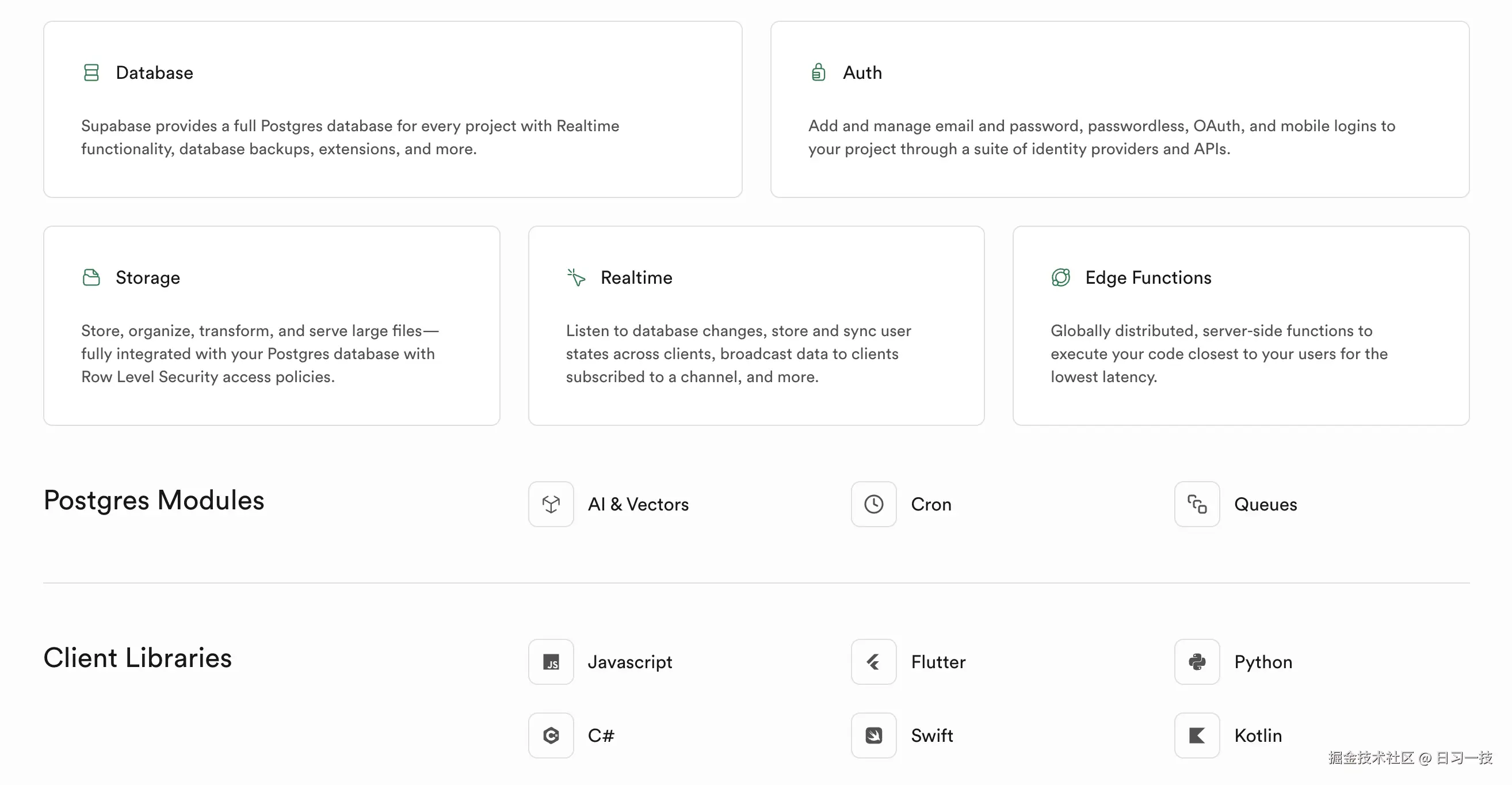Click the Queues icon tile
1512x785 pixels.
click(x=1197, y=504)
